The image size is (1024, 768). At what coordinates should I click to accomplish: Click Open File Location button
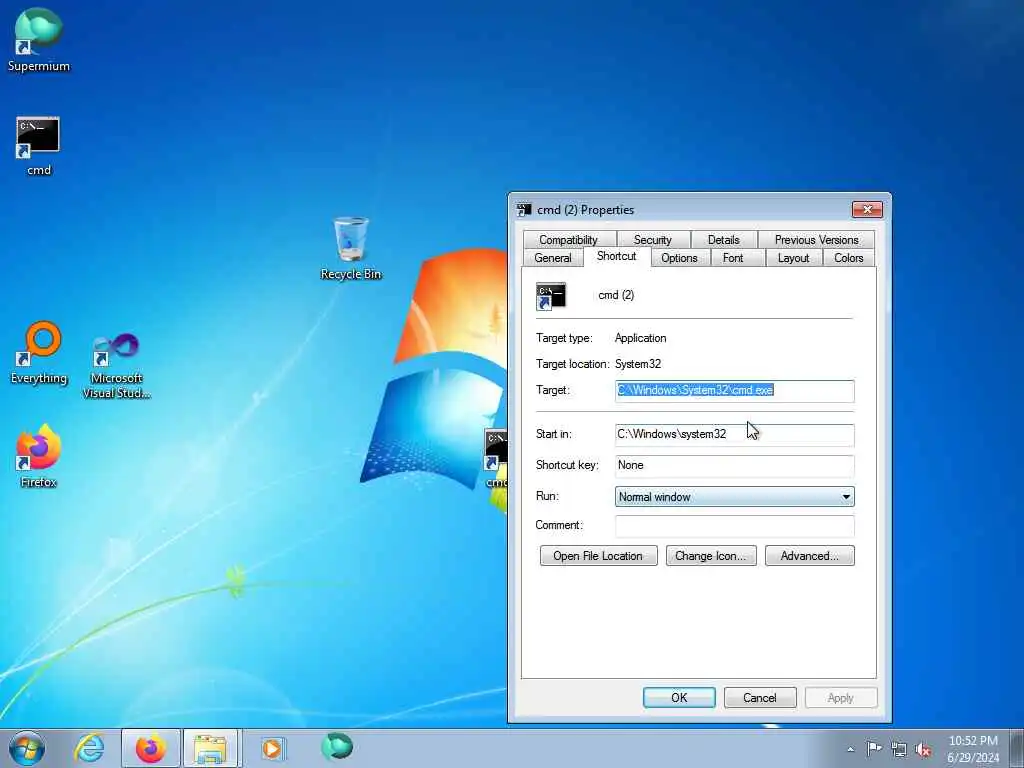[598, 556]
